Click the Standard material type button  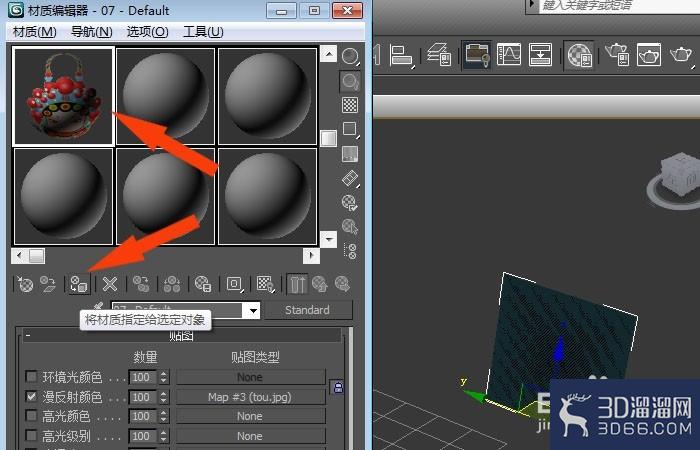tap(308, 310)
